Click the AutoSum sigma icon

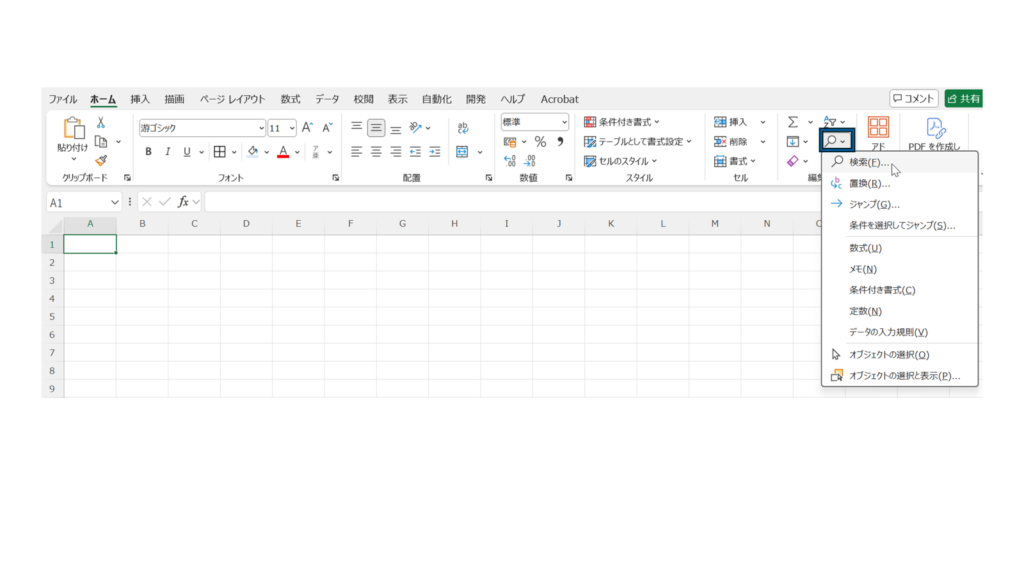793,122
